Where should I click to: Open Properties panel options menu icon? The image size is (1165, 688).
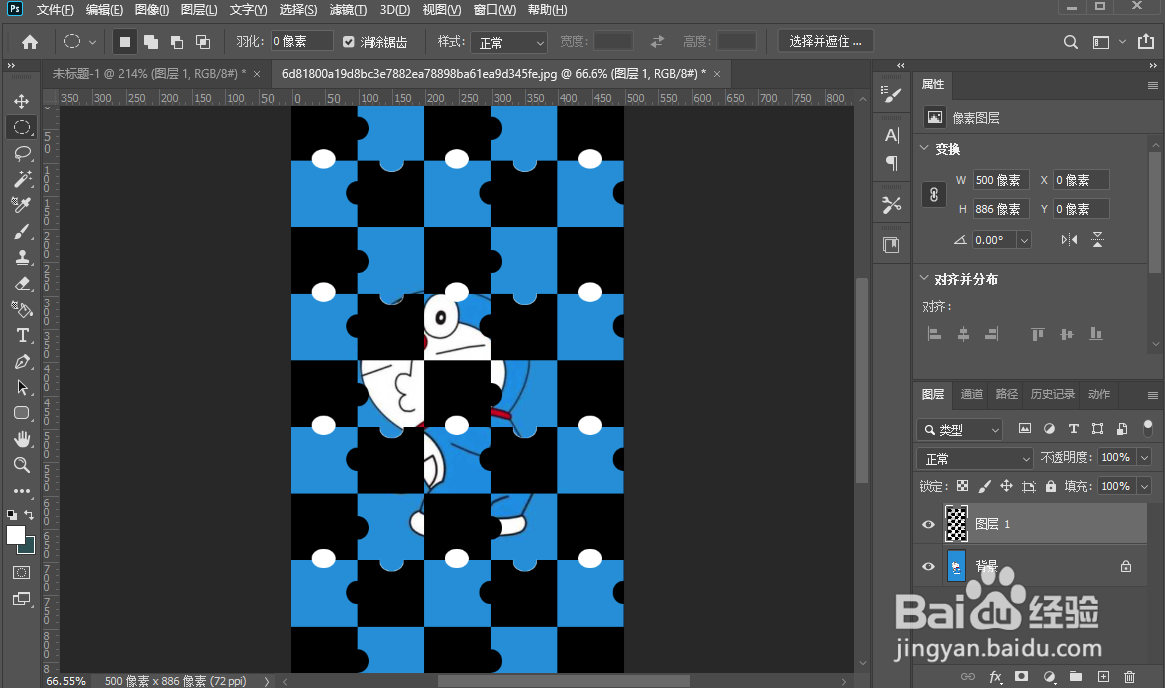(x=1152, y=85)
